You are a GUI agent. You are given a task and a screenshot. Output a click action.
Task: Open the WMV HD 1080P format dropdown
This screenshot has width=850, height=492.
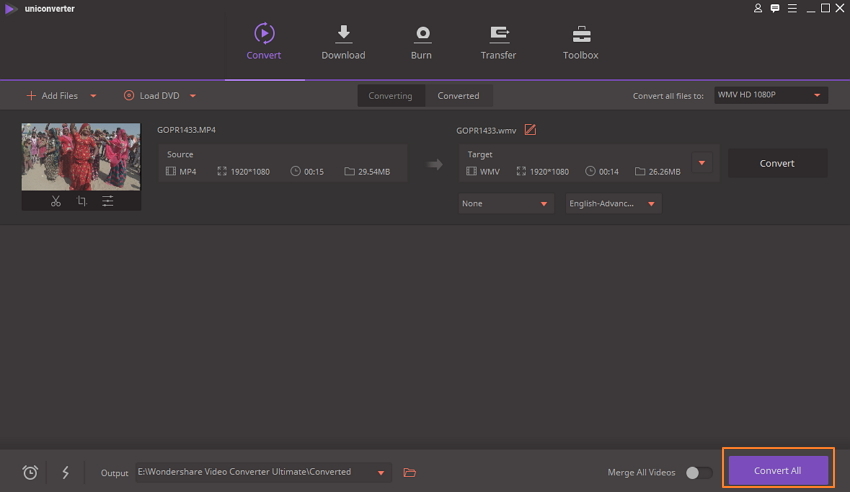(770, 95)
